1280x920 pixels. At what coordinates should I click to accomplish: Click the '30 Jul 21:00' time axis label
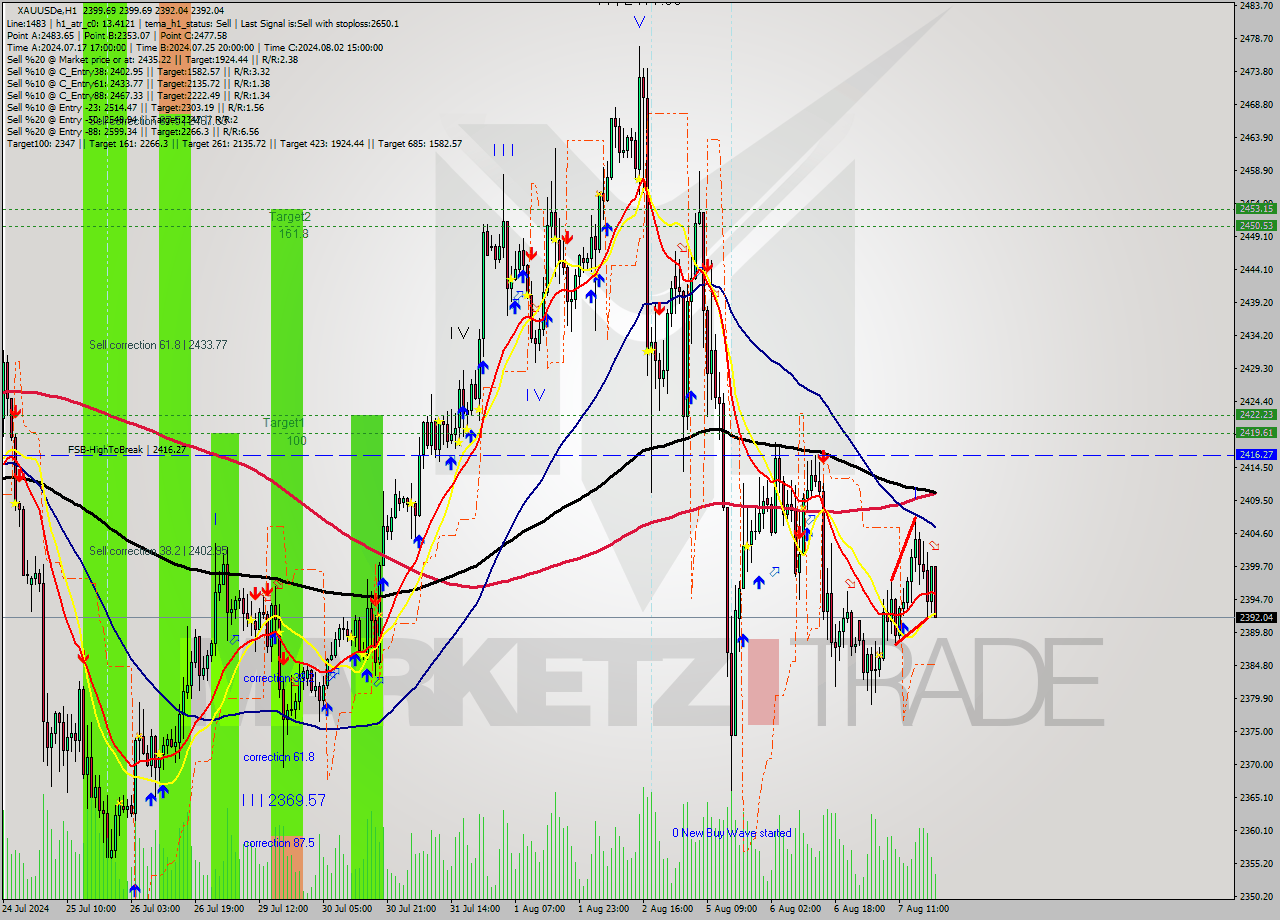(411, 909)
